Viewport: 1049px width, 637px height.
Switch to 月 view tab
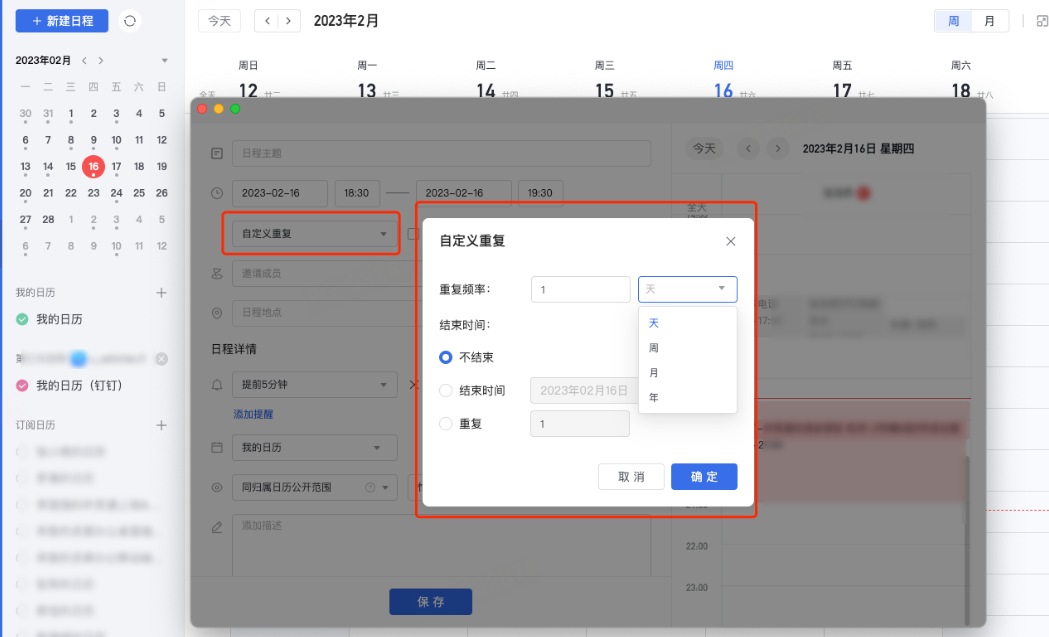[x=989, y=21]
